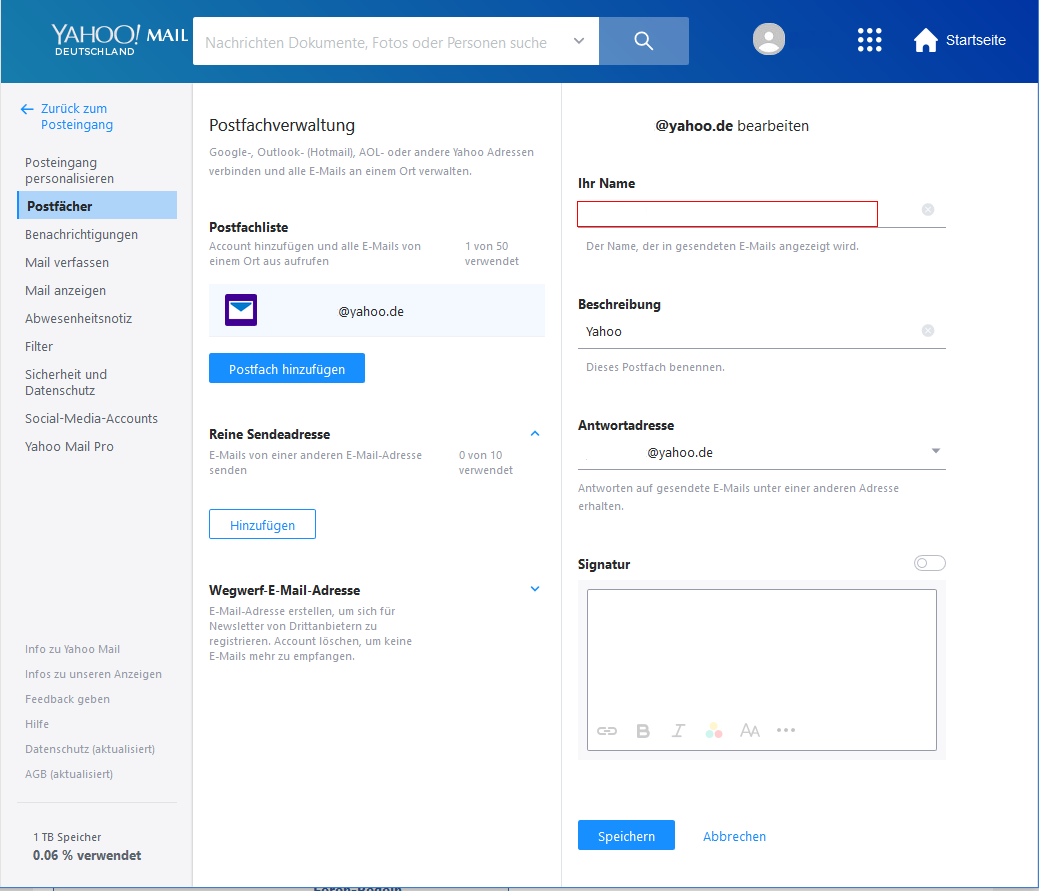Open Datenschutz (aktualisiert) link

pyautogui.click(x=90, y=749)
